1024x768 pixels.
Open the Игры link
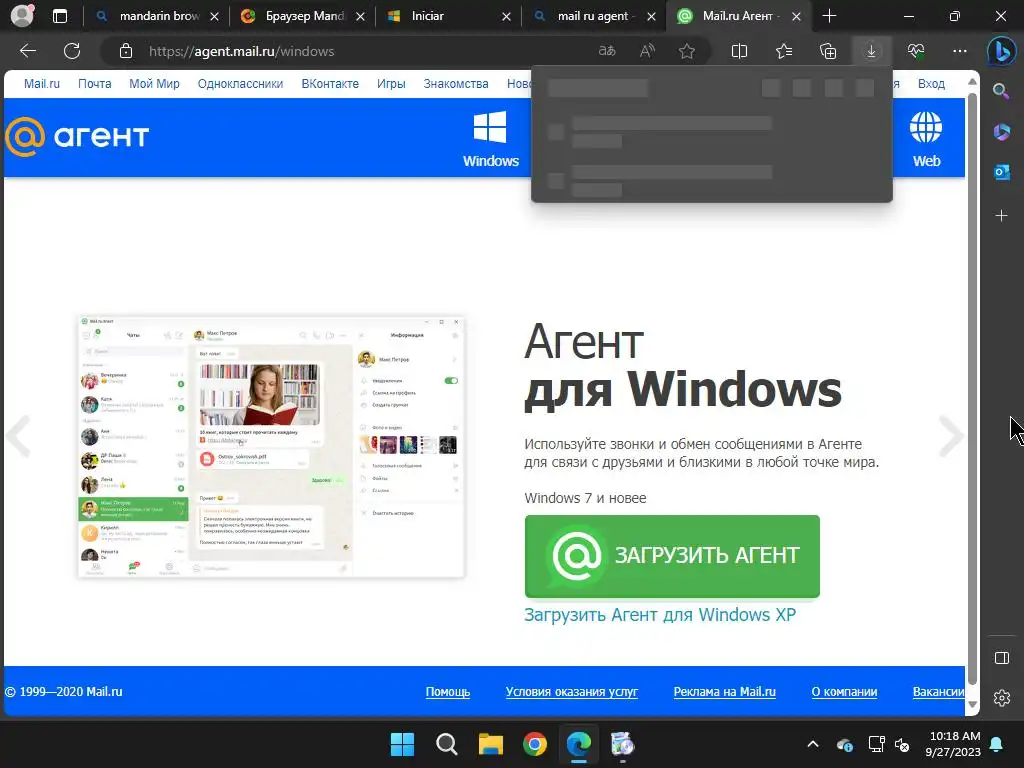tap(391, 84)
